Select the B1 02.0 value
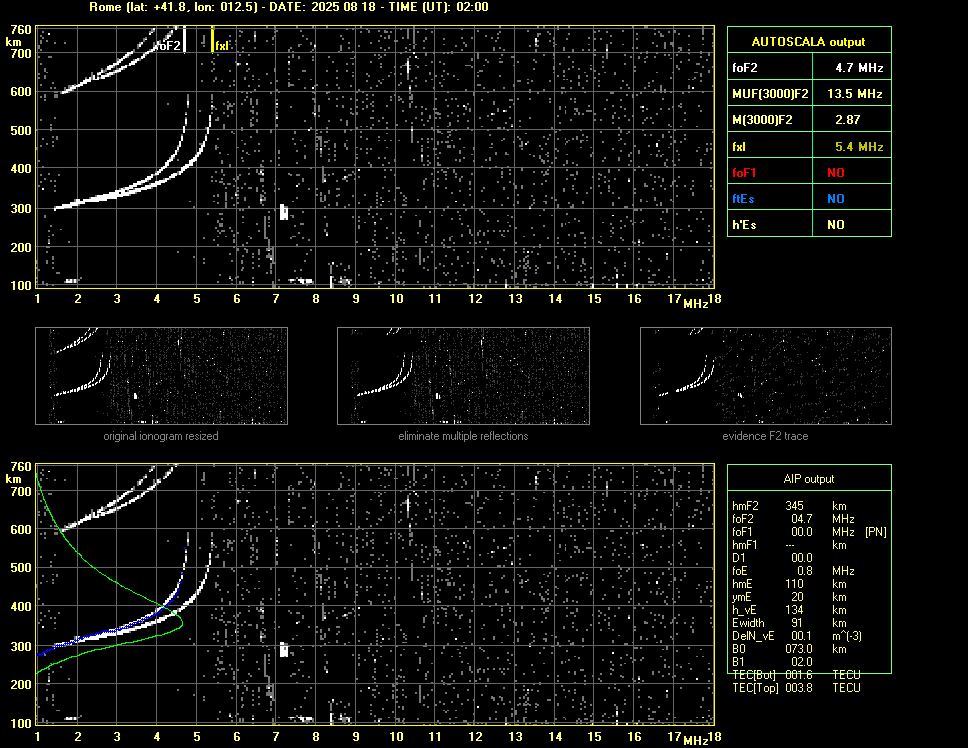The height and width of the screenshot is (748, 968). pos(801,662)
